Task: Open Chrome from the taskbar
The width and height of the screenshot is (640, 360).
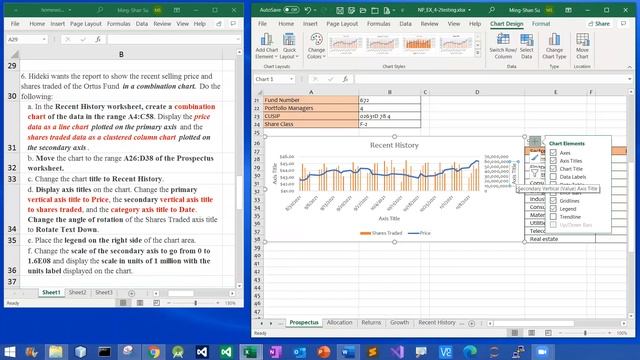Action: pos(153,351)
